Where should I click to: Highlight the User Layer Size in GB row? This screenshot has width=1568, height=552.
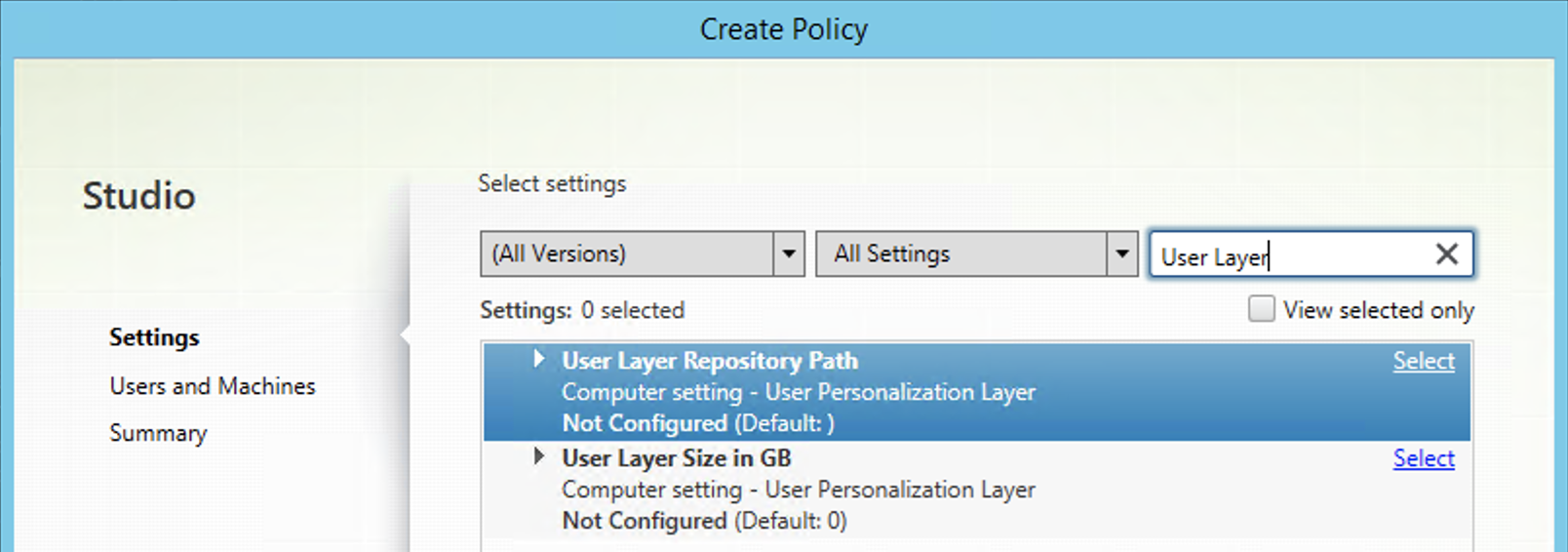977,490
